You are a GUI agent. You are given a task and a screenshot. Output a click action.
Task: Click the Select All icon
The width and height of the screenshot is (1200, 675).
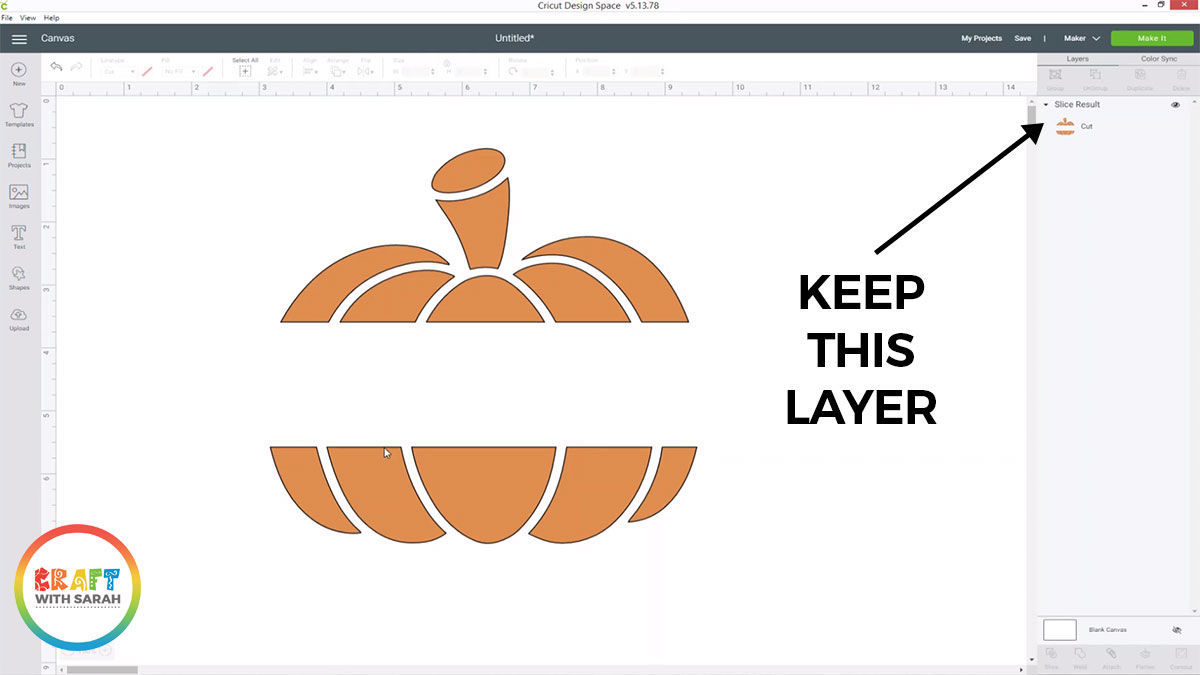245,71
